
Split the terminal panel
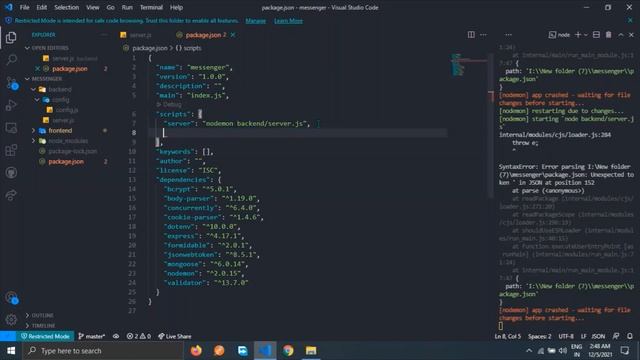coord(596,35)
